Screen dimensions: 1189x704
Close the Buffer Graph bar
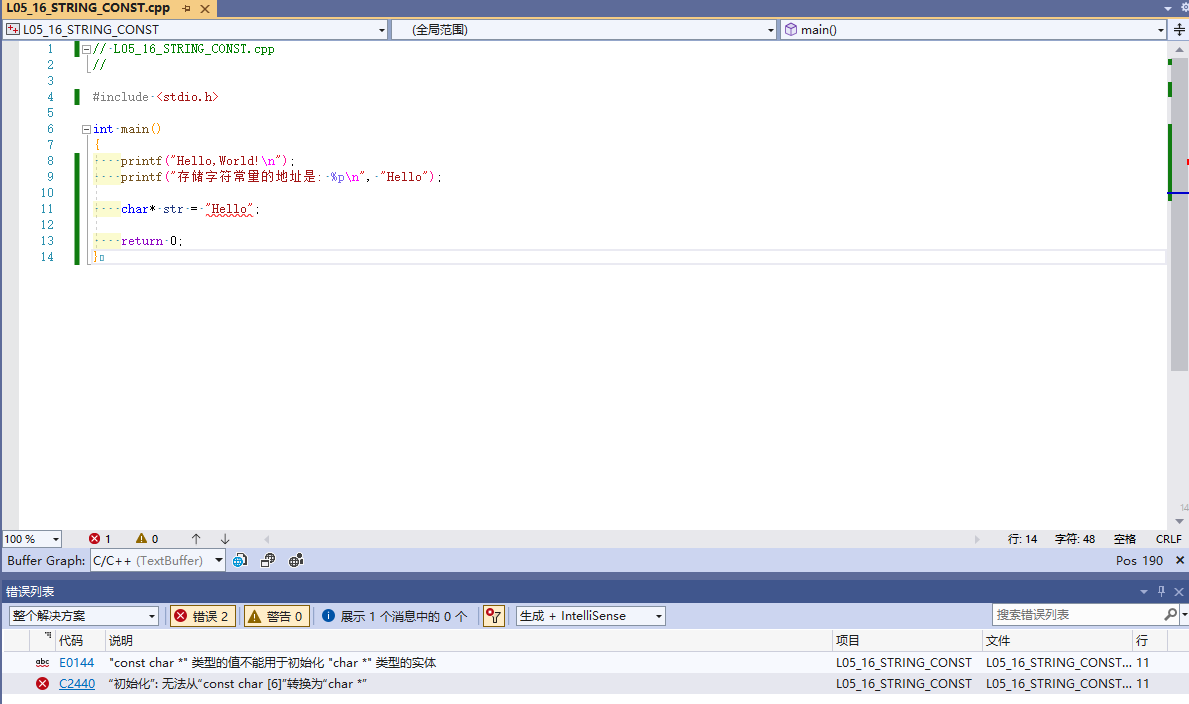(x=1180, y=561)
